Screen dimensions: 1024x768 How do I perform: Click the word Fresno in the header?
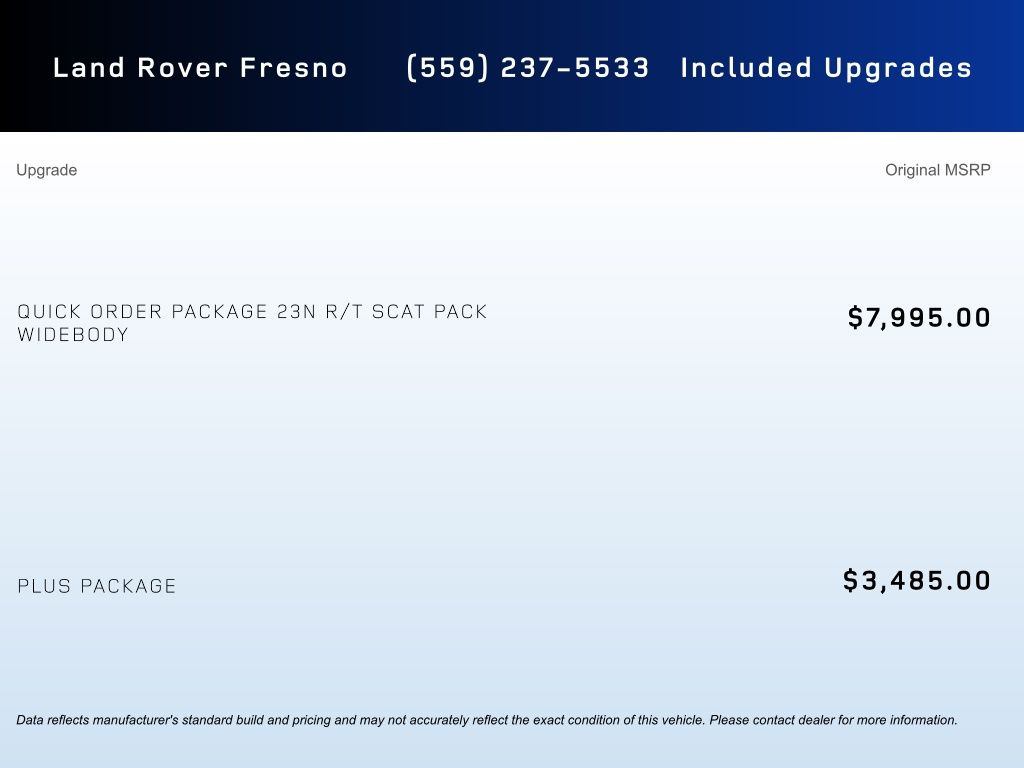294,68
